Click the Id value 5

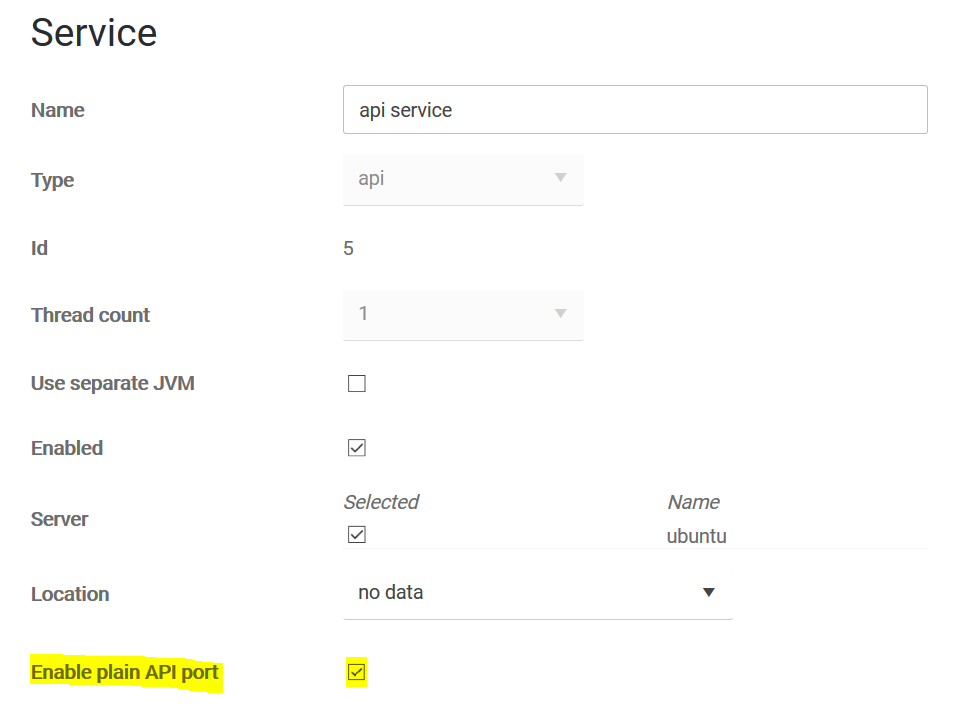coord(348,248)
